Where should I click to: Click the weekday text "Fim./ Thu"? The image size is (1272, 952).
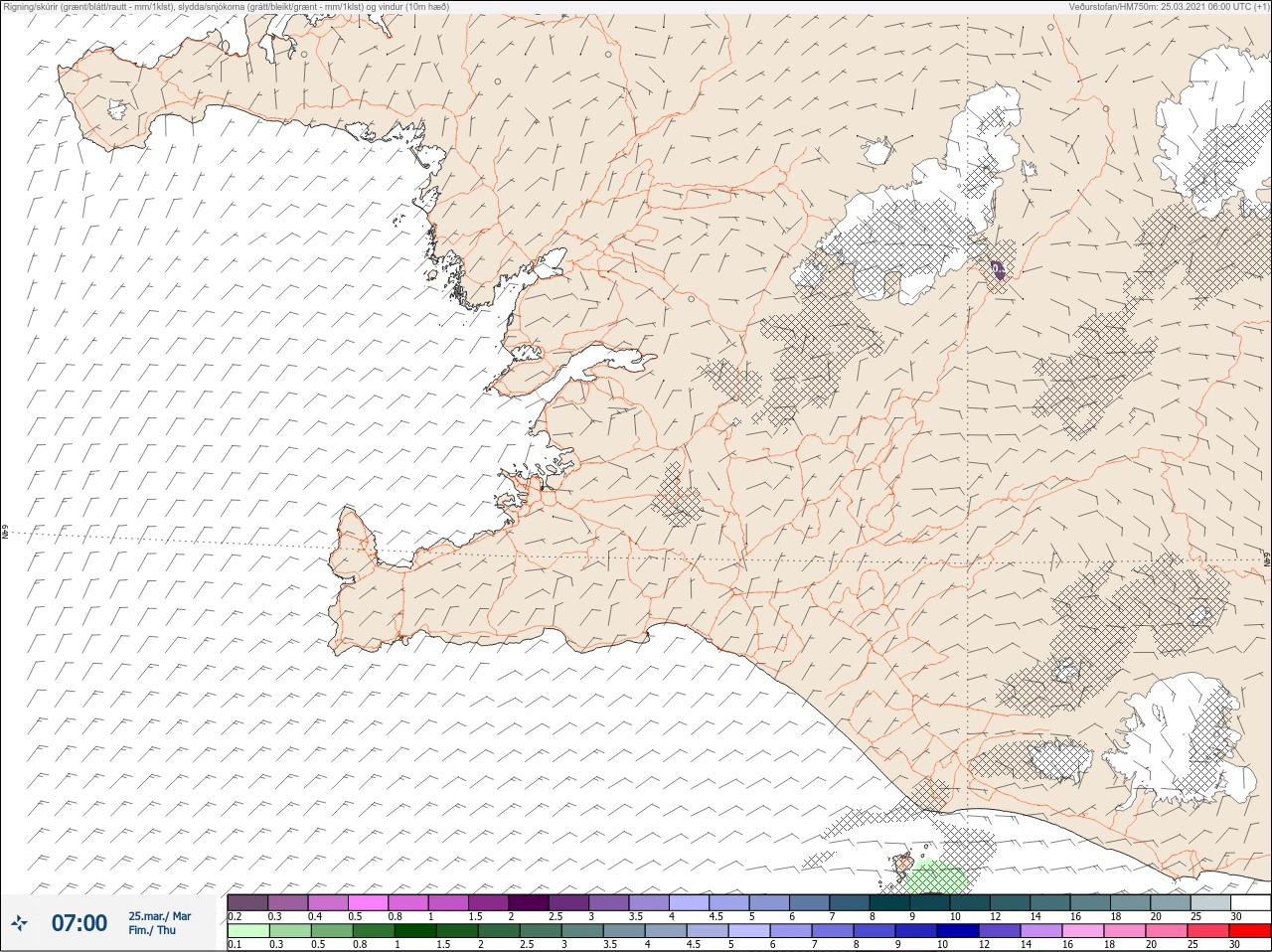(152, 930)
